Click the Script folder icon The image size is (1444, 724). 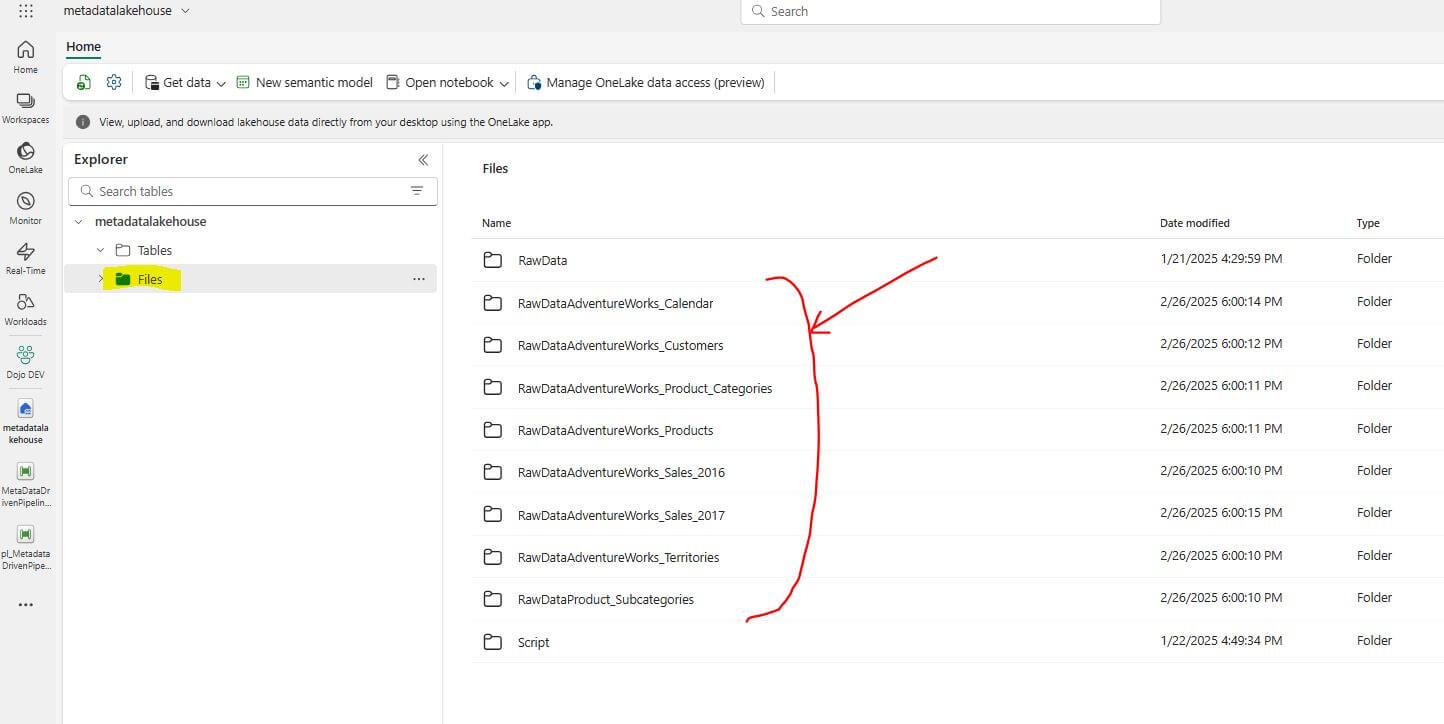492,642
